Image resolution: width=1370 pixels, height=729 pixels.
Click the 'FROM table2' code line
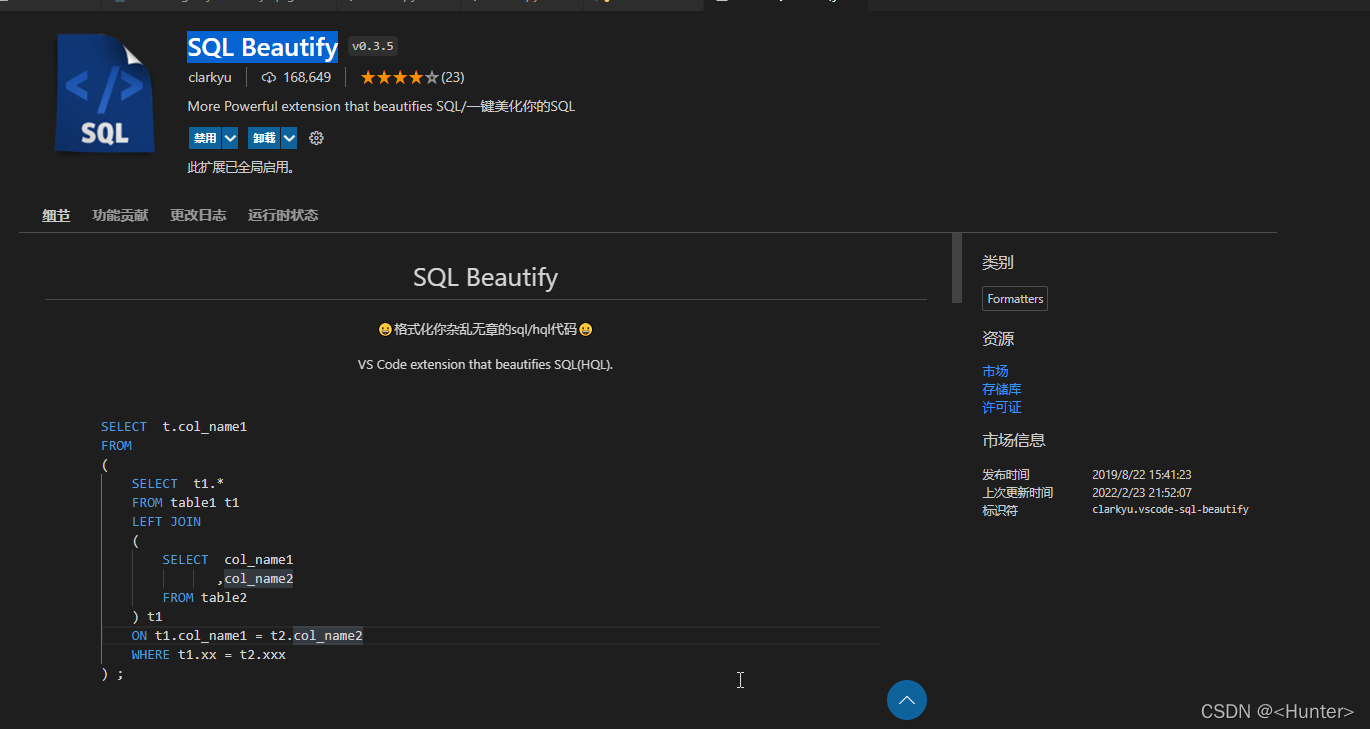205,597
